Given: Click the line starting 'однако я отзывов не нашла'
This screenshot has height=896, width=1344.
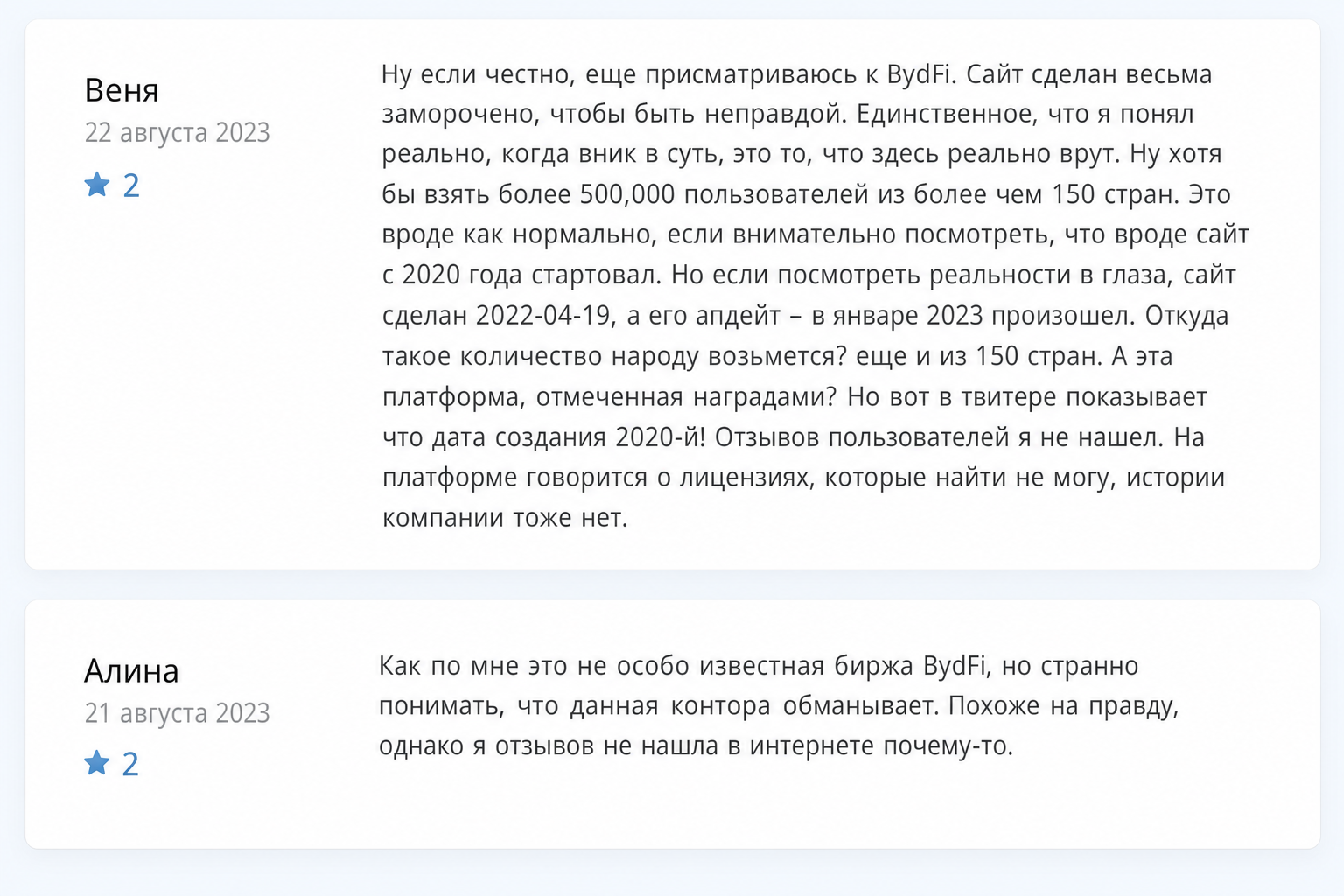Looking at the screenshot, I should pyautogui.click(x=696, y=747).
